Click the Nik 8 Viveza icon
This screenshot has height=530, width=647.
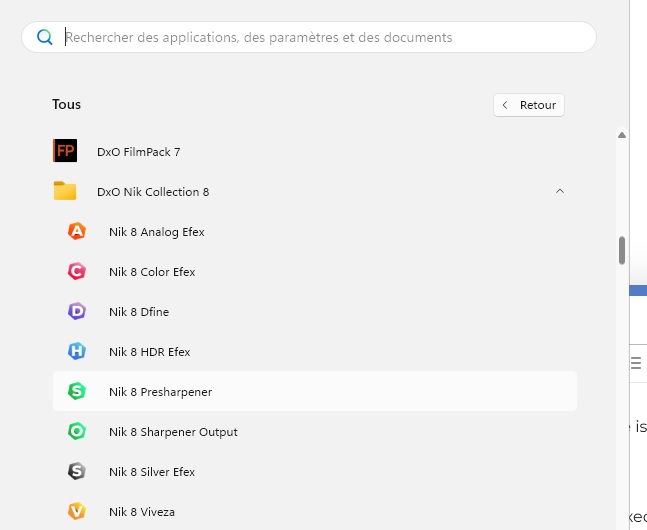(x=77, y=511)
